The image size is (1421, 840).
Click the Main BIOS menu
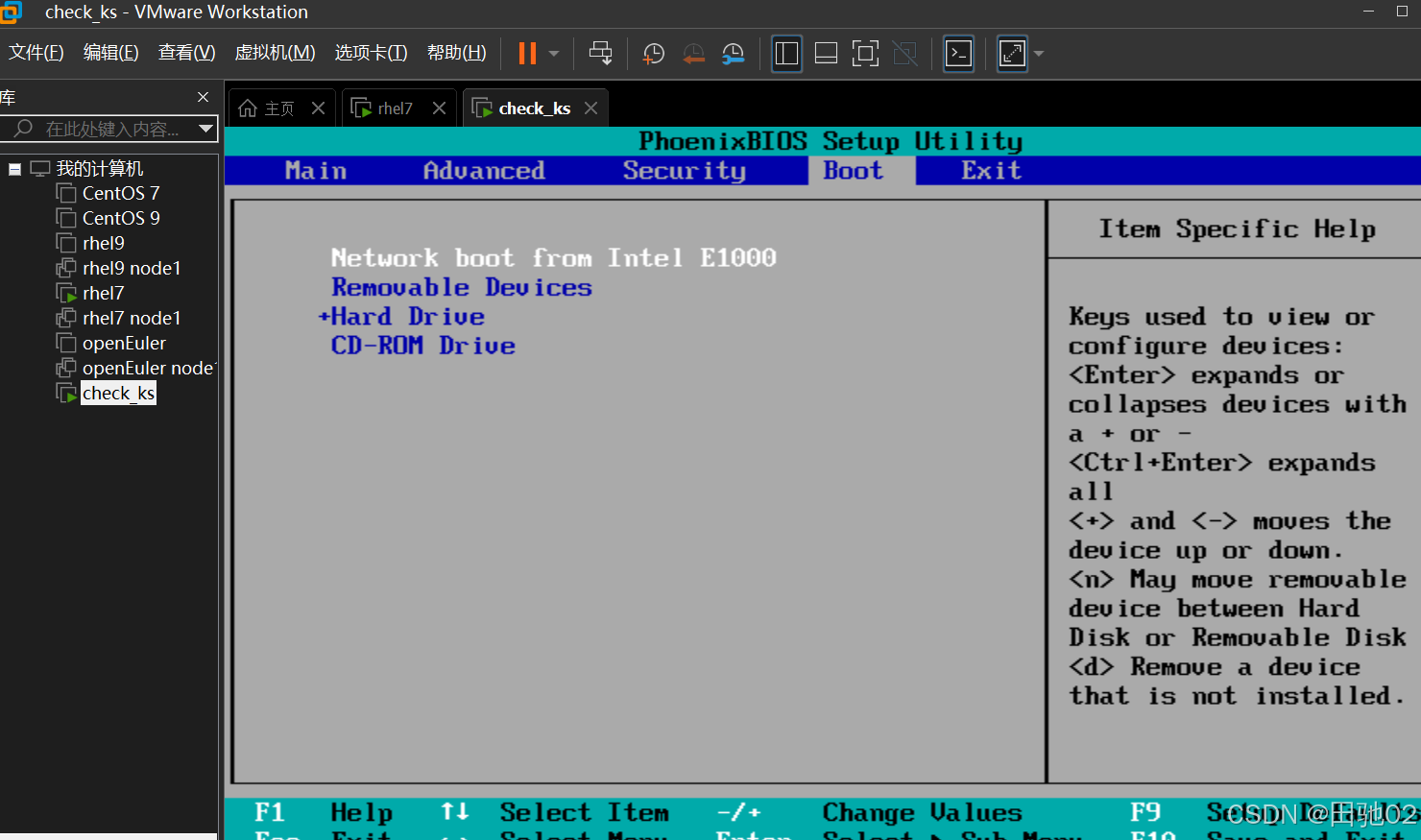(x=316, y=171)
